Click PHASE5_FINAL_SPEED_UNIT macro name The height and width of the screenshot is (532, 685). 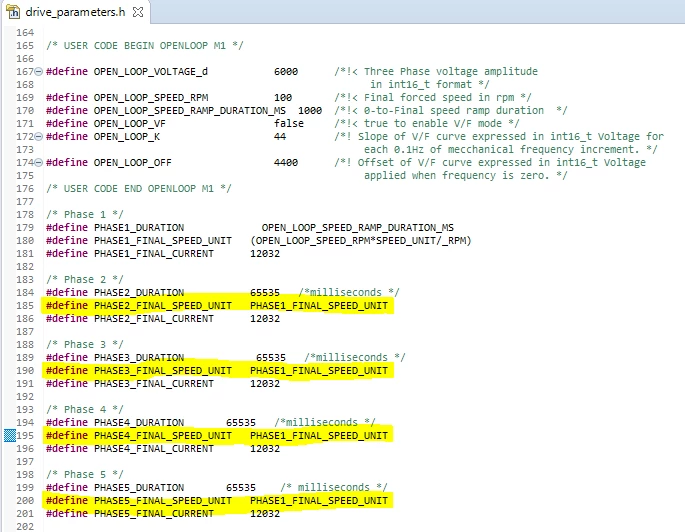click(x=163, y=501)
